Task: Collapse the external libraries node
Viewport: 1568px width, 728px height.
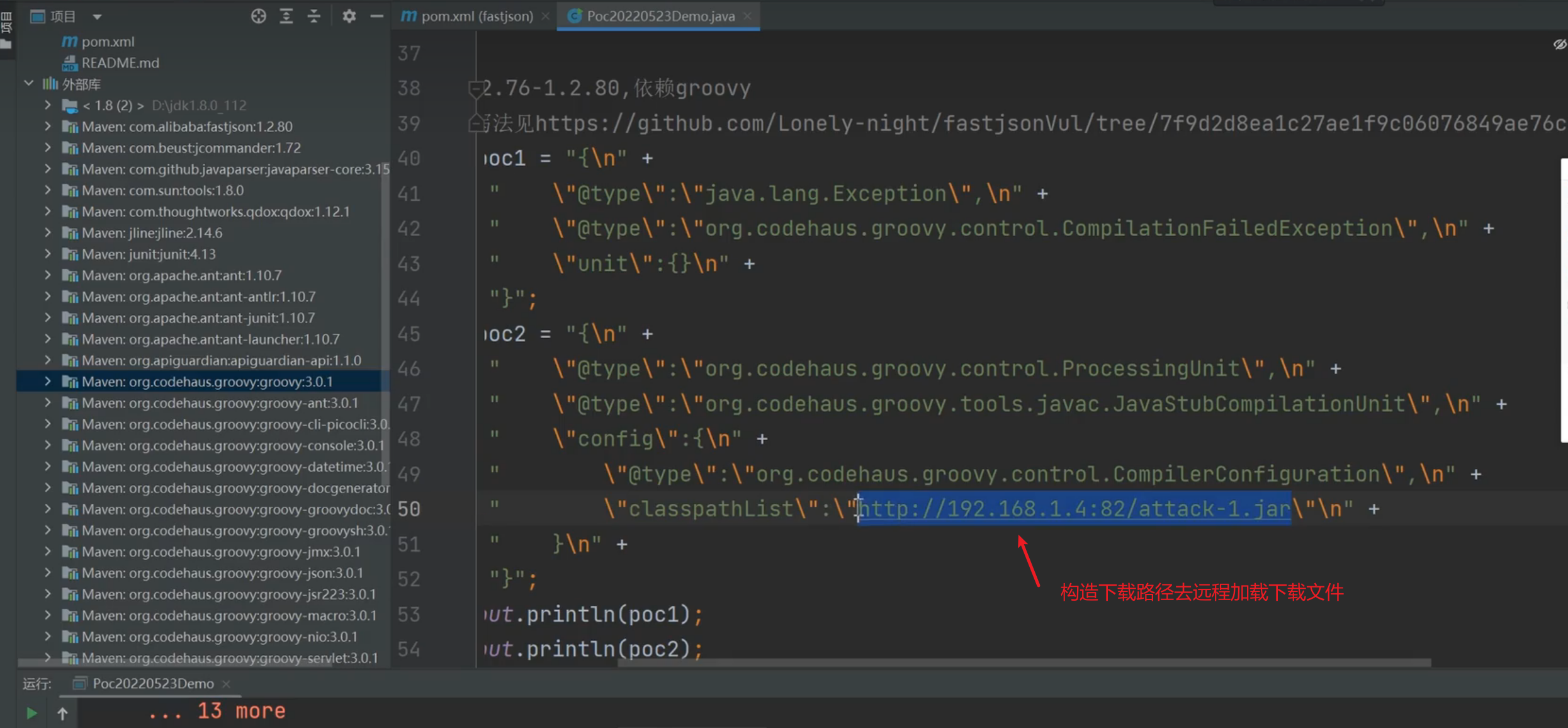Action: pos(29,83)
